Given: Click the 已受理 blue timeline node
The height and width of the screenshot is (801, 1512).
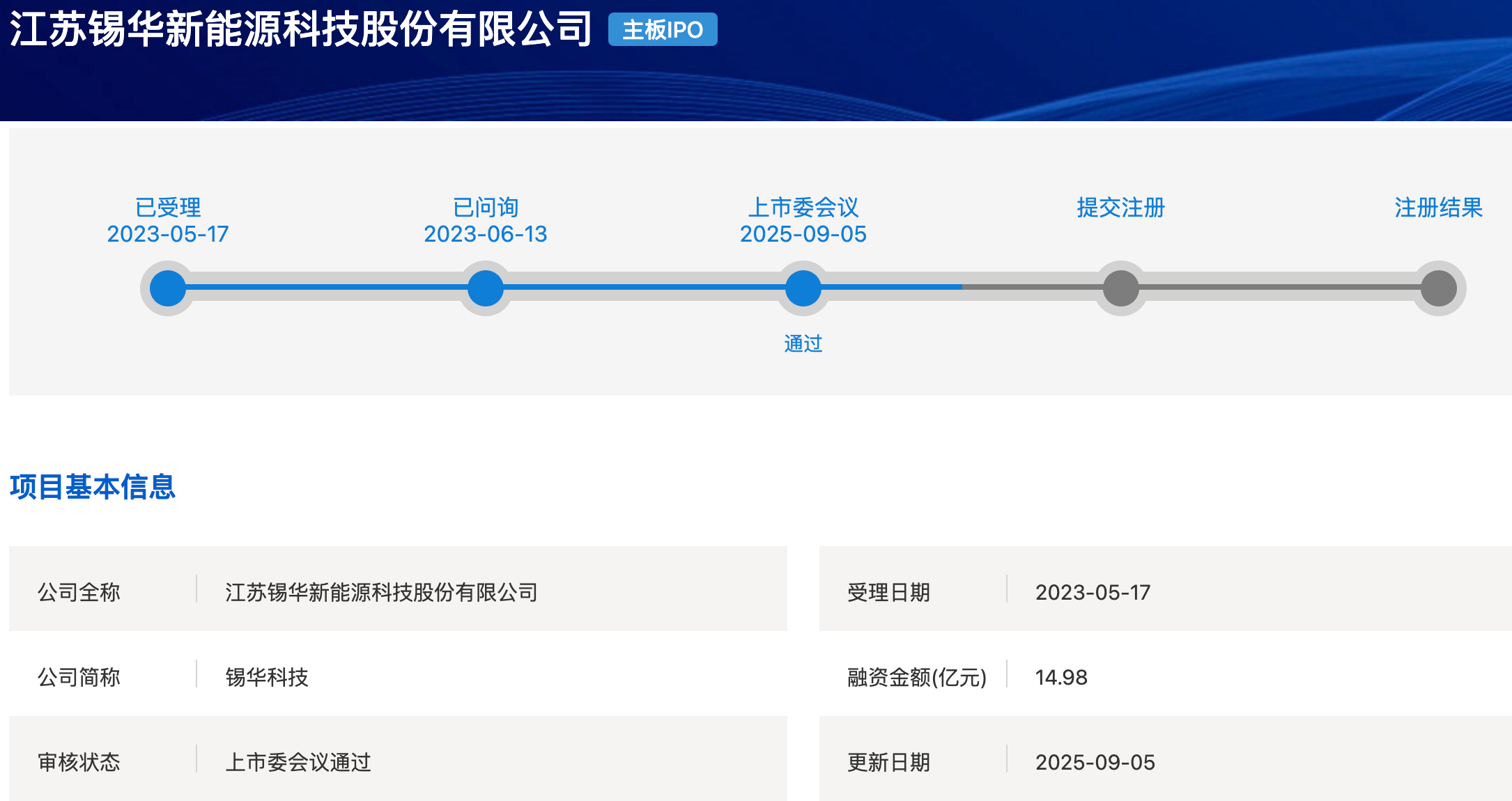Looking at the screenshot, I should click(x=168, y=288).
